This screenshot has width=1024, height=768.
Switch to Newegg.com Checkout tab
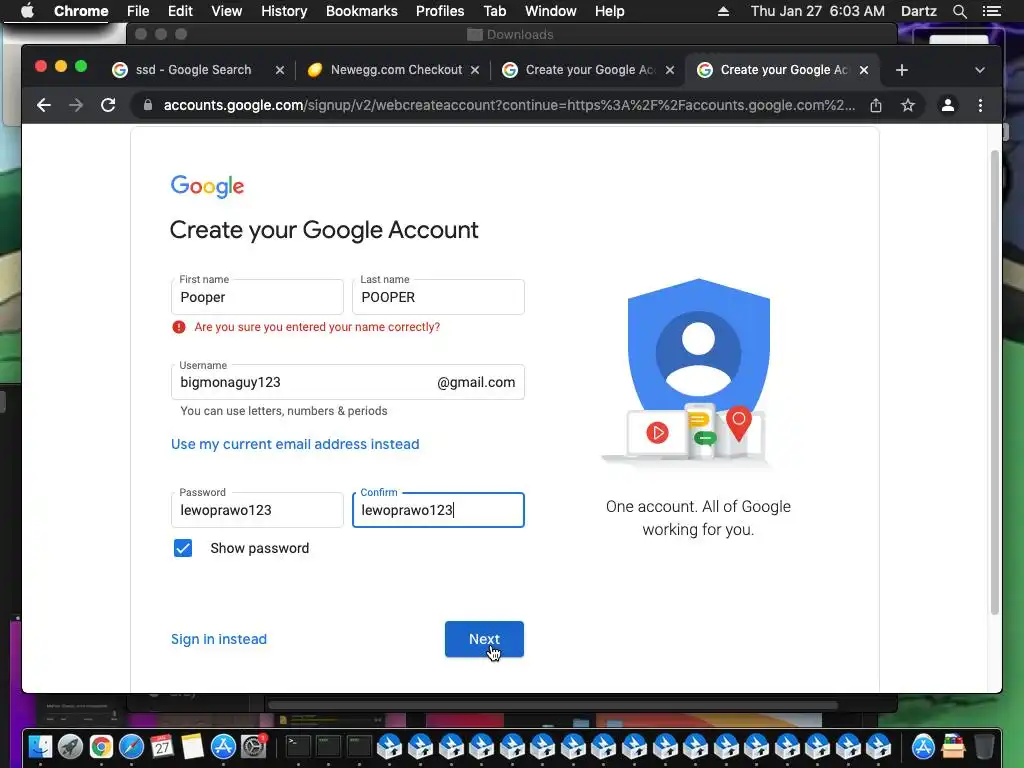(x=396, y=70)
